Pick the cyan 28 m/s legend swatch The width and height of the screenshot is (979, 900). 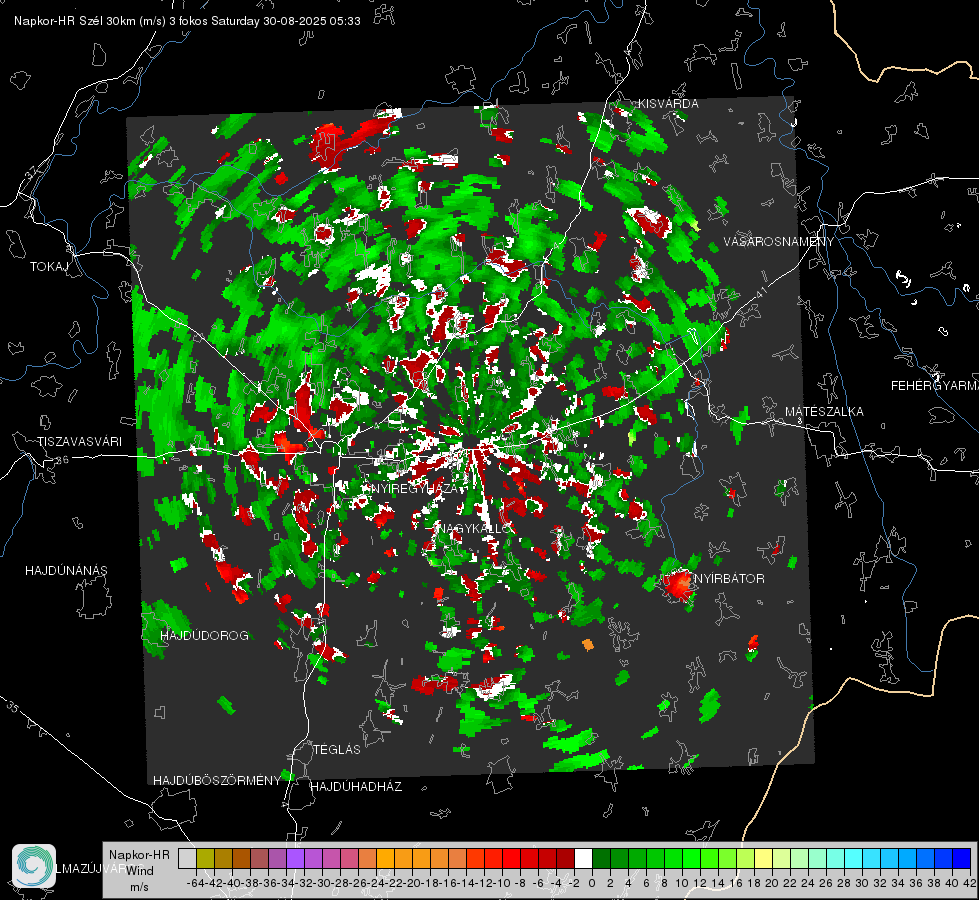(854, 858)
